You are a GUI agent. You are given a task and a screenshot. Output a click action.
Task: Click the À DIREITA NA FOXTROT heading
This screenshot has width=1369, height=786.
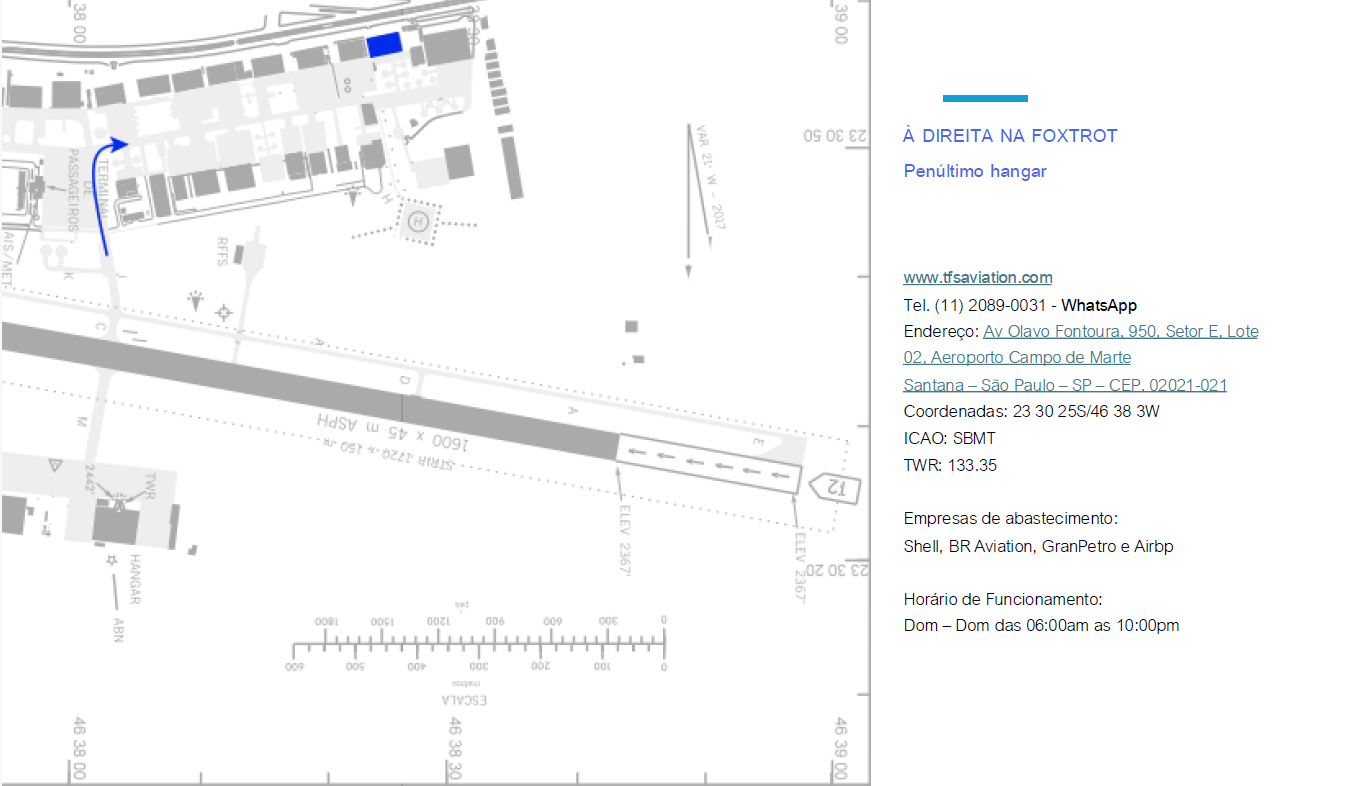point(1009,136)
